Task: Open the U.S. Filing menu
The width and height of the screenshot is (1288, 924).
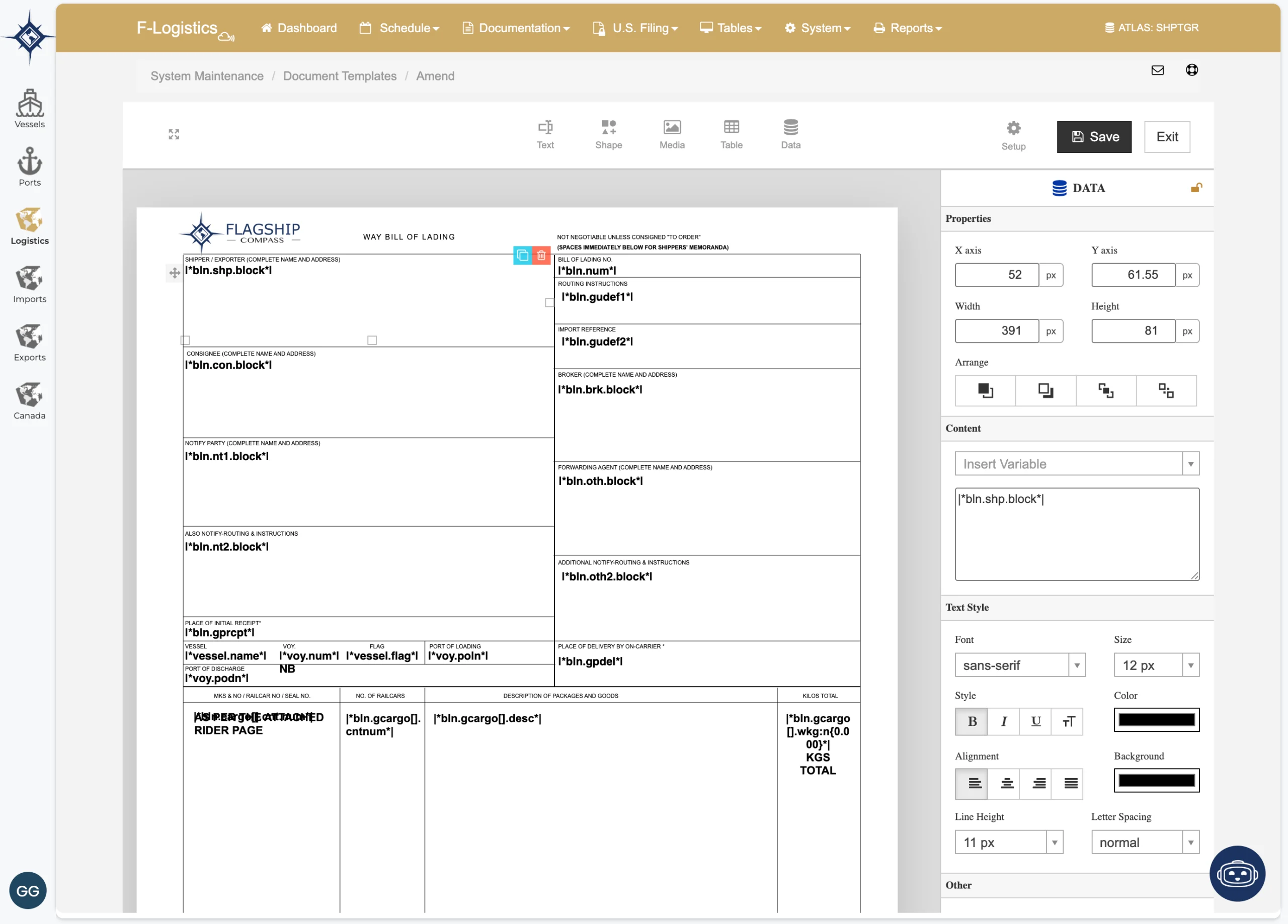Action: [635, 28]
